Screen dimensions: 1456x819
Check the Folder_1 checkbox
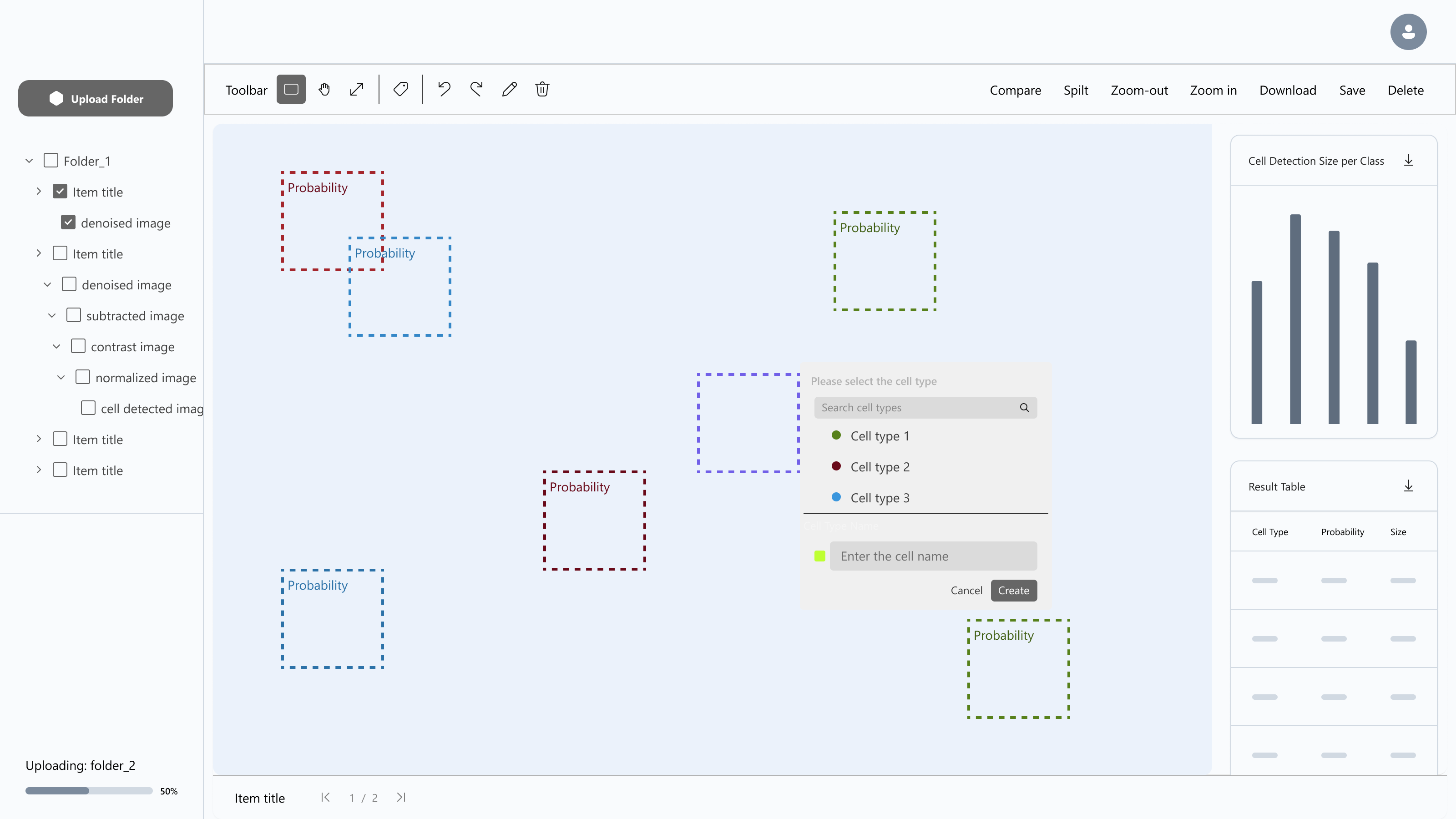pyautogui.click(x=51, y=161)
